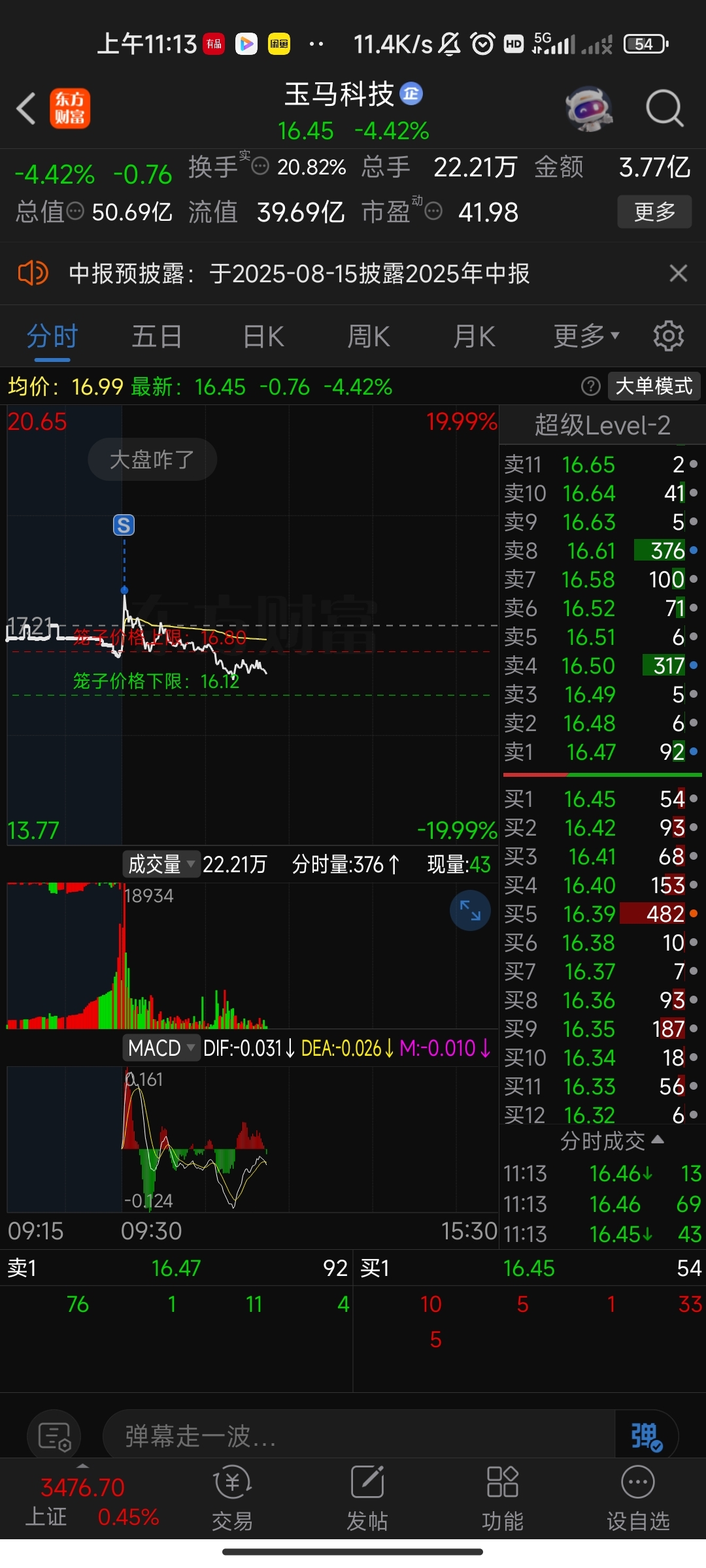Select the 买1 16.45 order book row

click(602, 799)
